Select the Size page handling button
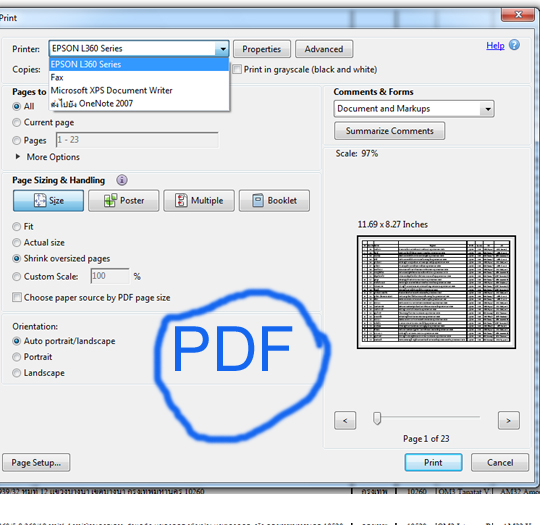 pyautogui.click(x=48, y=200)
